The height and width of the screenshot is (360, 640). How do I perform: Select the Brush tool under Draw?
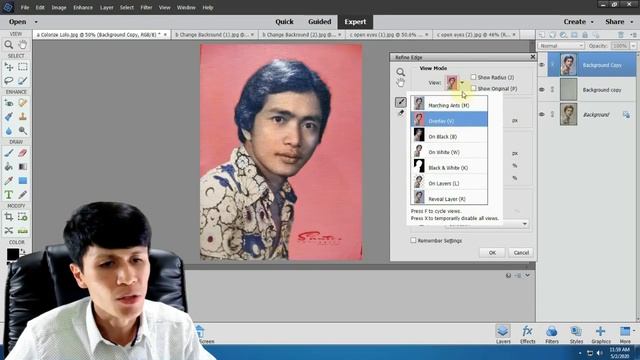coord(9,153)
